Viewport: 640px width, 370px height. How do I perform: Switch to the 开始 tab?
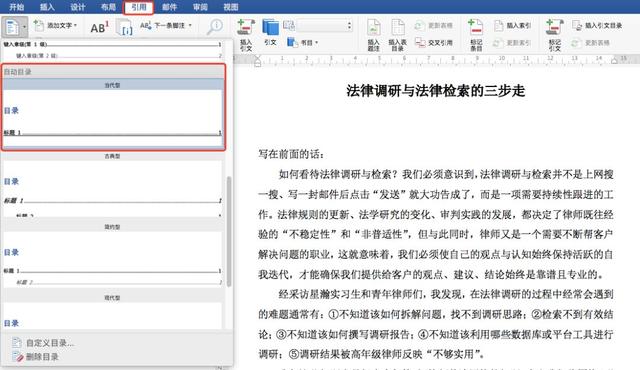[16, 7]
